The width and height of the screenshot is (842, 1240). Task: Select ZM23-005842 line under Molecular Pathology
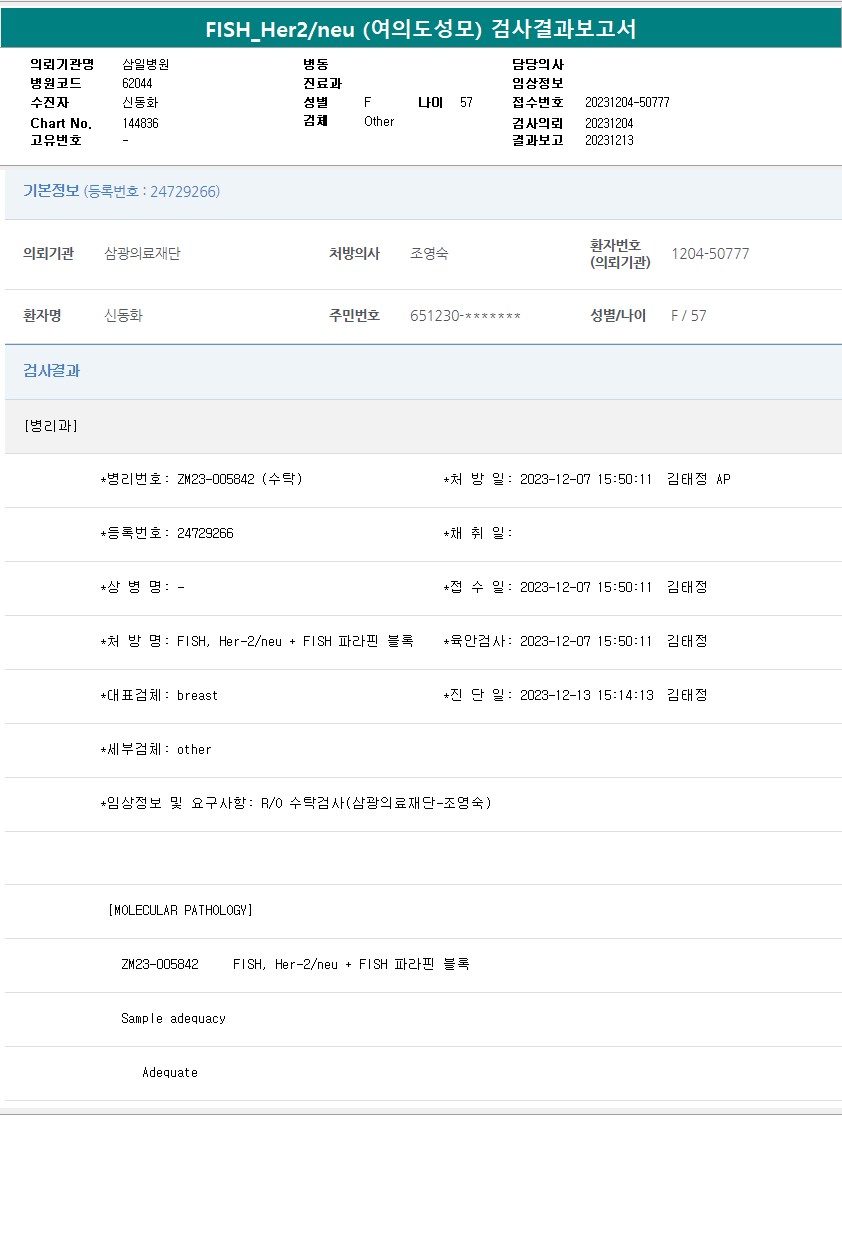tap(295, 965)
